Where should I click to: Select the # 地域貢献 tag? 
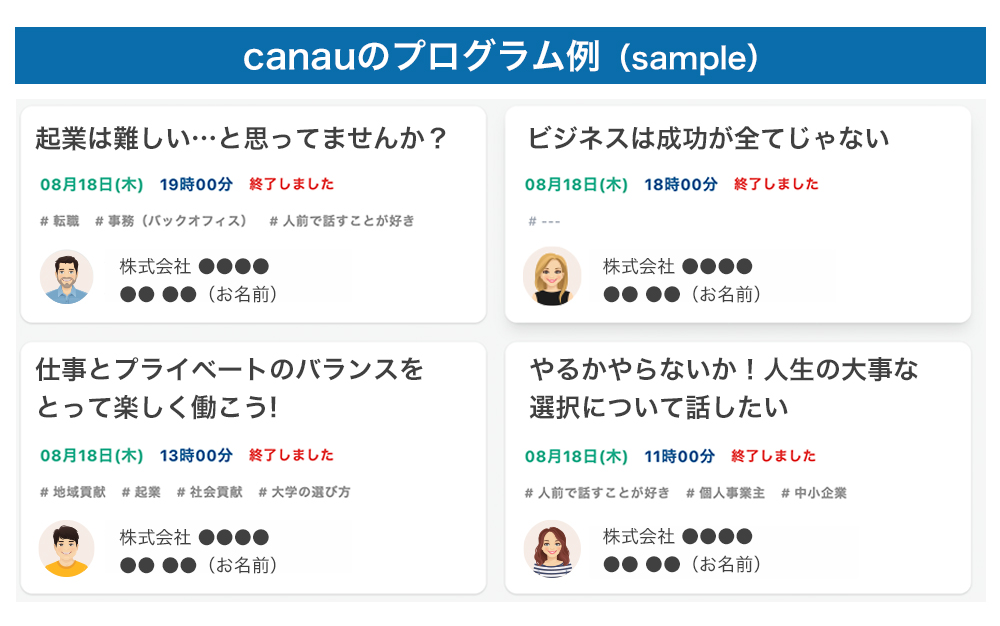(72, 492)
